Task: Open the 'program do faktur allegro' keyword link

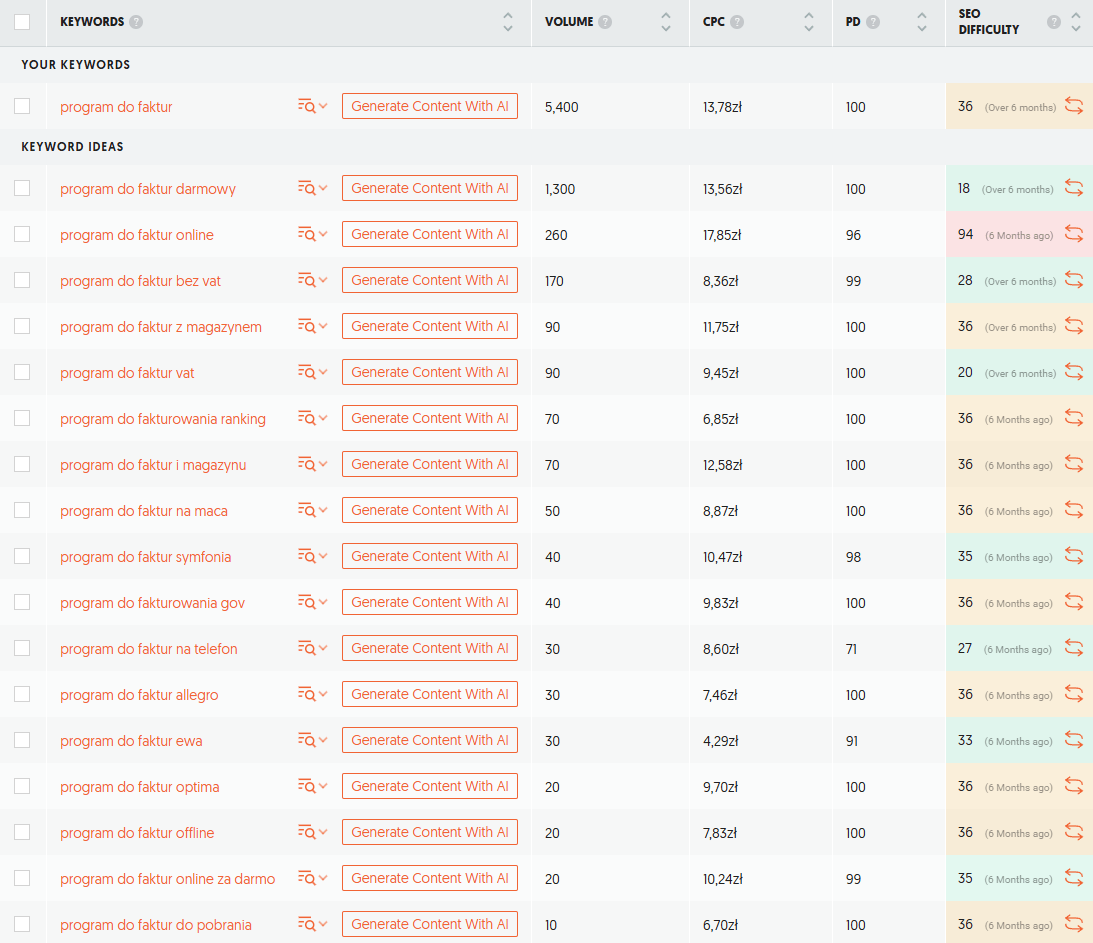Action: pos(139,695)
